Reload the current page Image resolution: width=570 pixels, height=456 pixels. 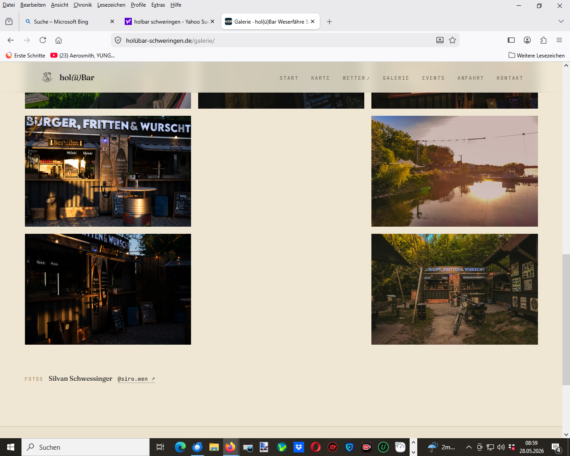[x=43, y=40]
